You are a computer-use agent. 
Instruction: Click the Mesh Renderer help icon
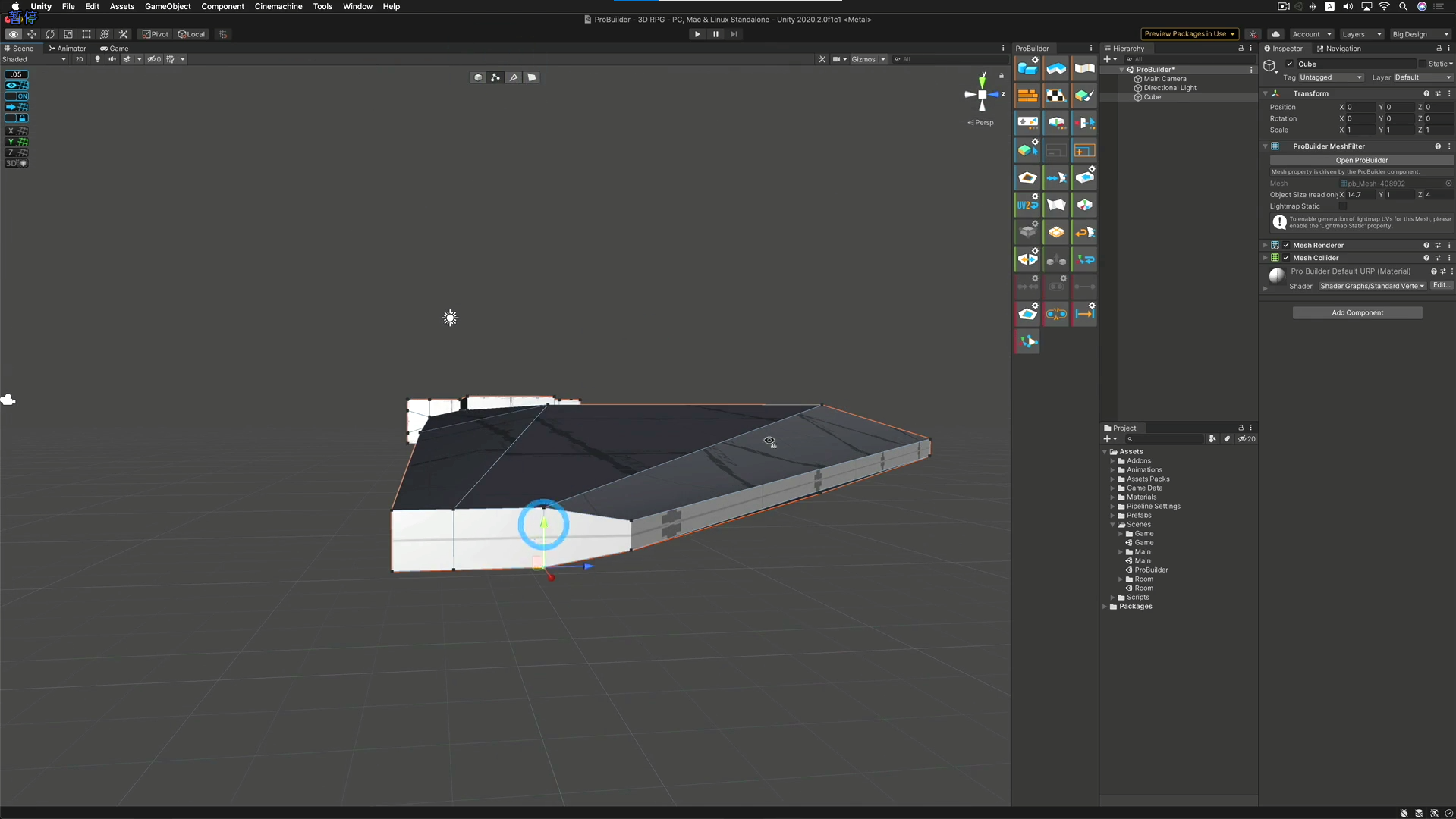click(x=1426, y=245)
